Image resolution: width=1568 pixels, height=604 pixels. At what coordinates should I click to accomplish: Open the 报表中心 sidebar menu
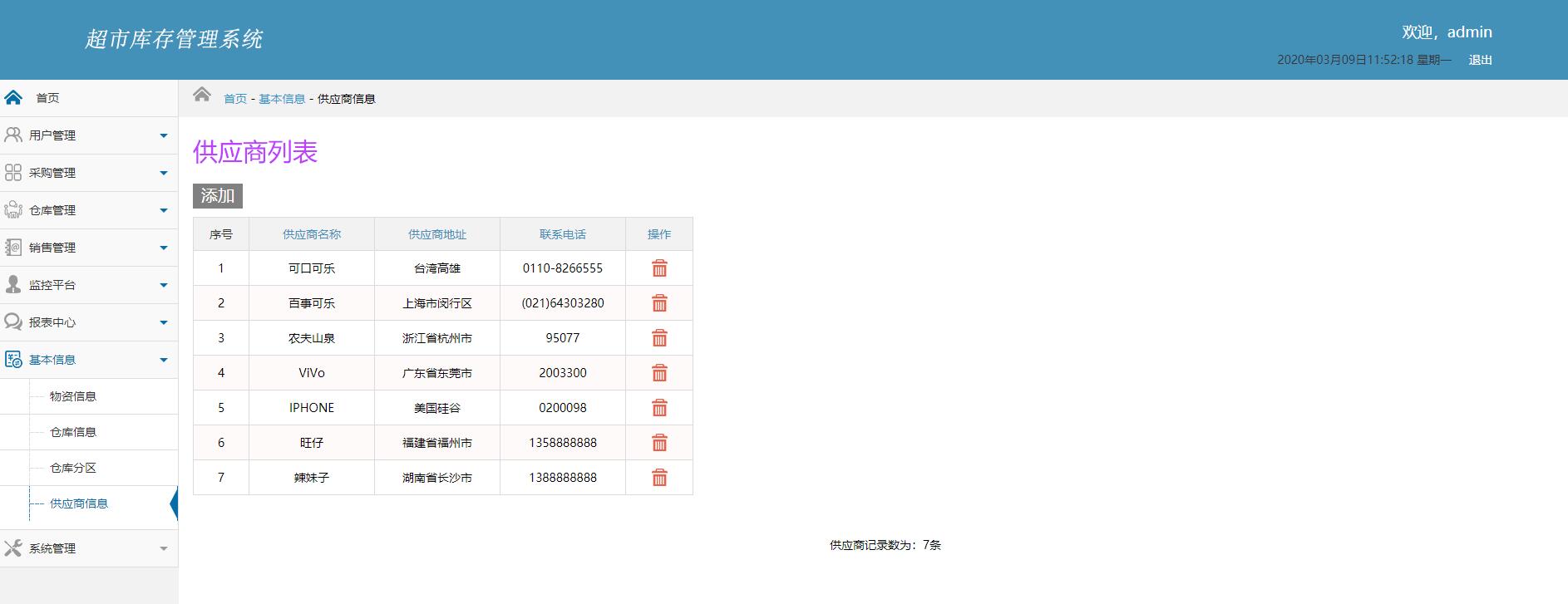(52, 322)
